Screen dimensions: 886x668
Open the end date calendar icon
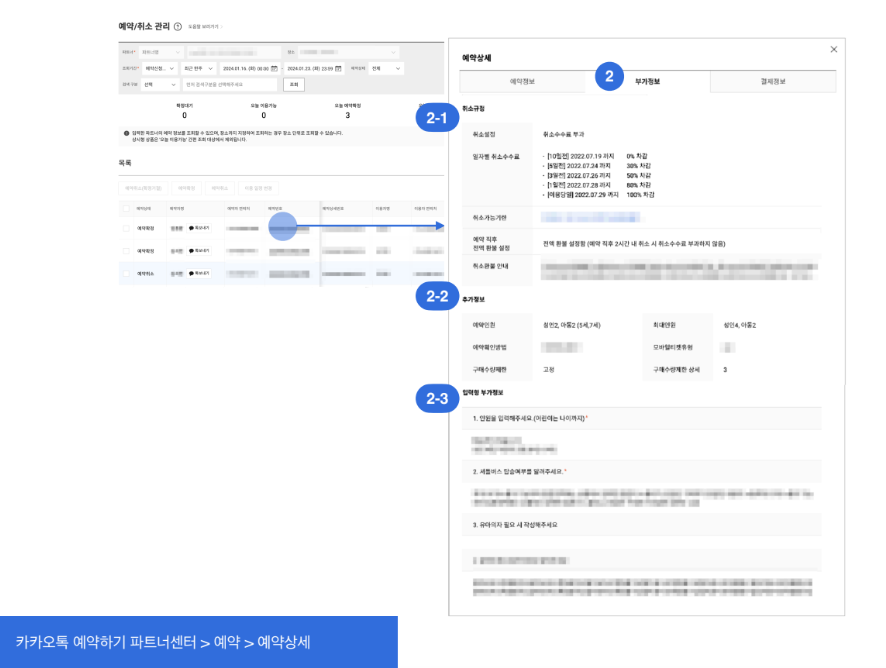click(338, 69)
